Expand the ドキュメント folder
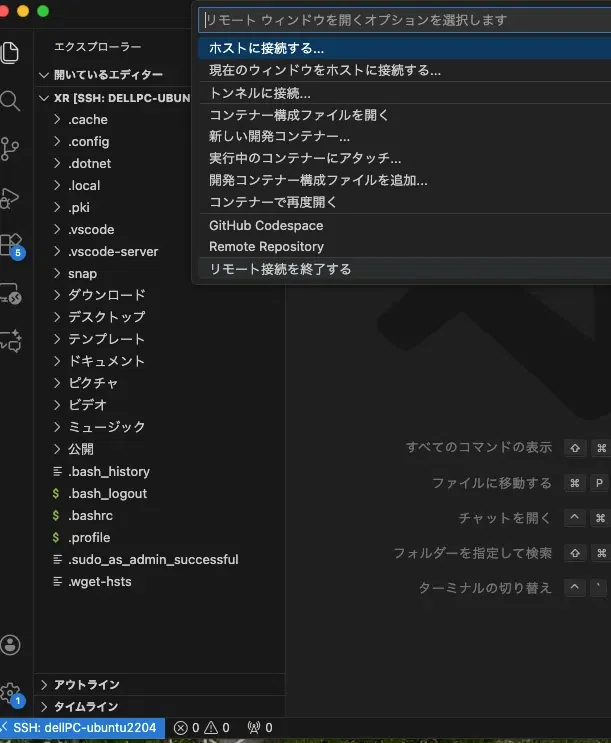This screenshot has width=611, height=743. pyautogui.click(x=57, y=361)
